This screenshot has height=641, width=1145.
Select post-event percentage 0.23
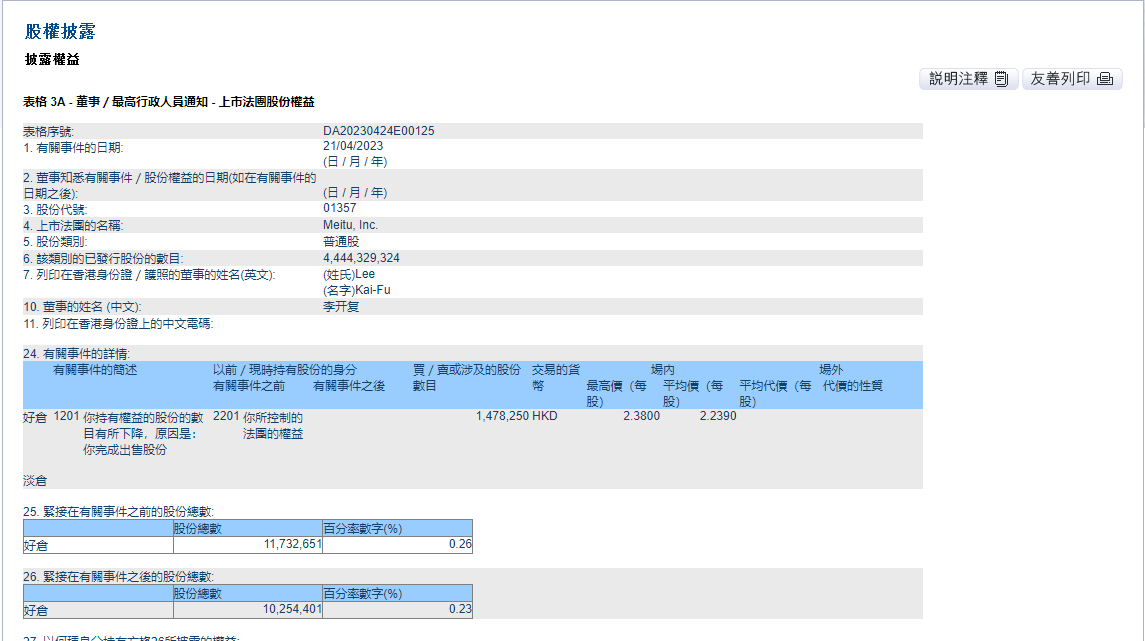pyautogui.click(x=461, y=609)
